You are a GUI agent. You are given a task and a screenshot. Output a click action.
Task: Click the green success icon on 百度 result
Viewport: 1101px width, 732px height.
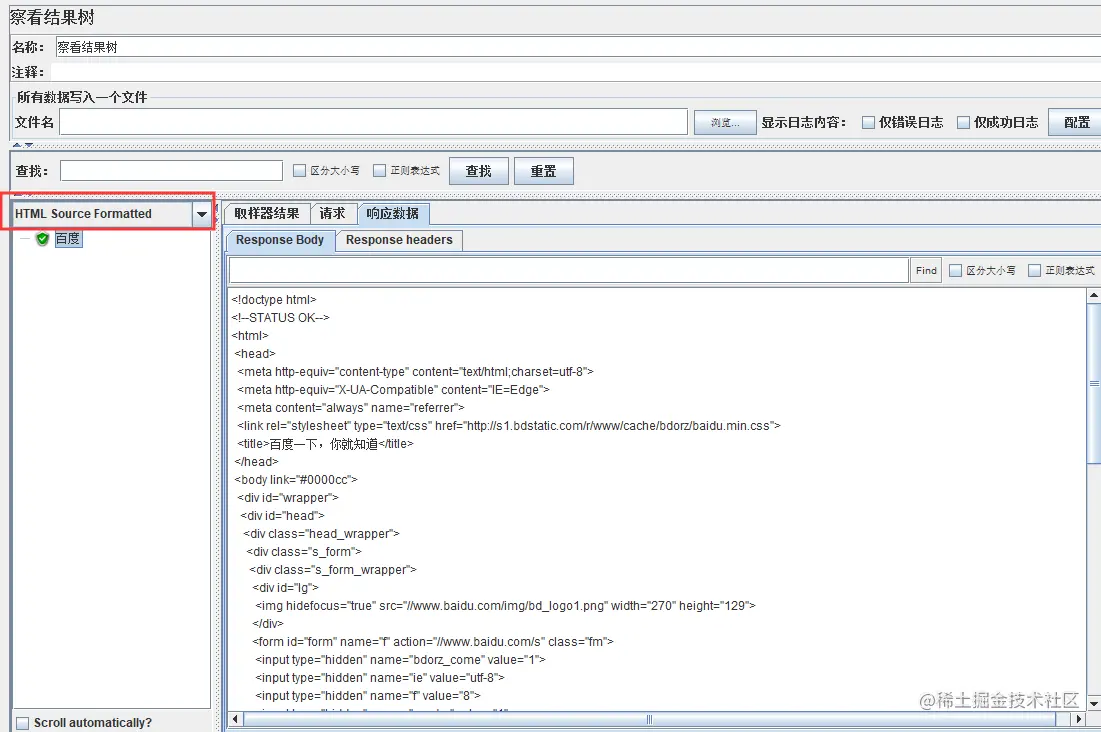(x=42, y=238)
